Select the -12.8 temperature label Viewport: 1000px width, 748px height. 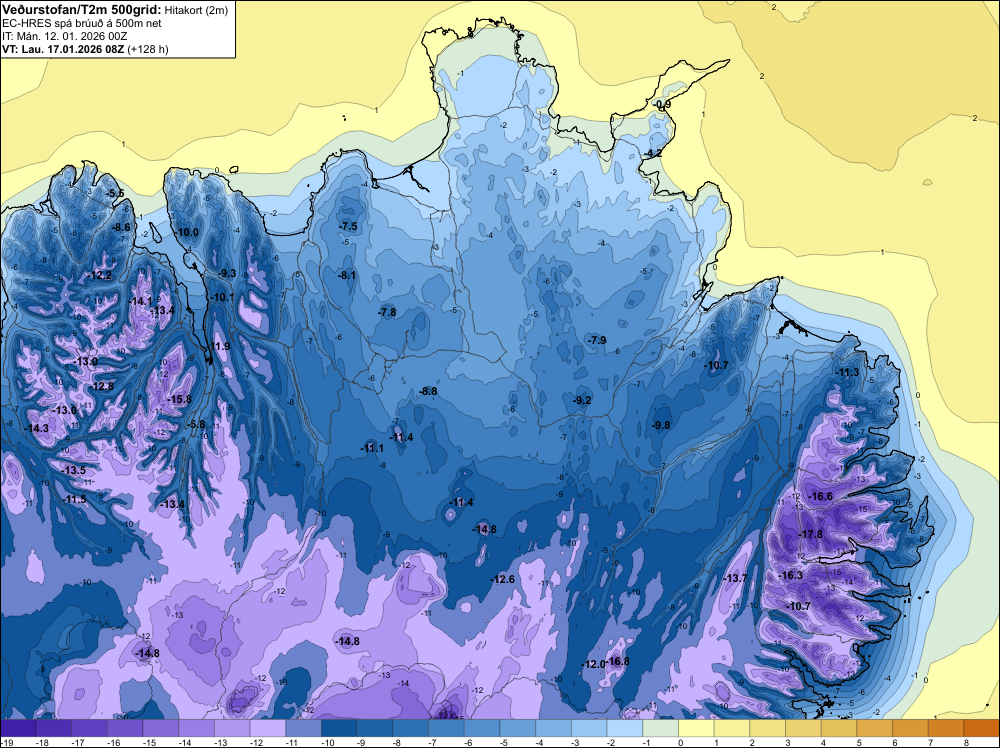tap(101, 386)
